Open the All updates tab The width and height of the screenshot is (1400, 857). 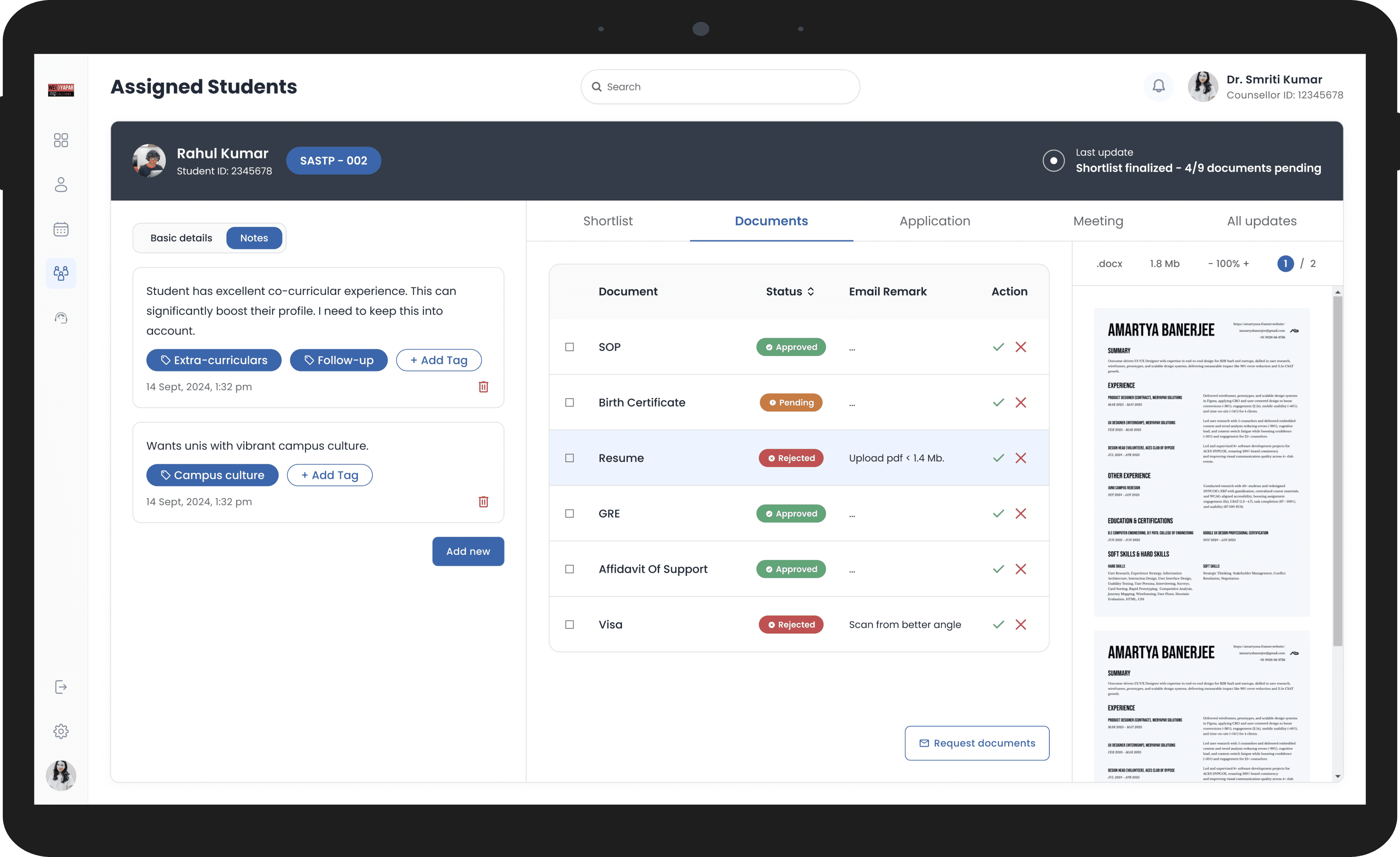tap(1261, 221)
